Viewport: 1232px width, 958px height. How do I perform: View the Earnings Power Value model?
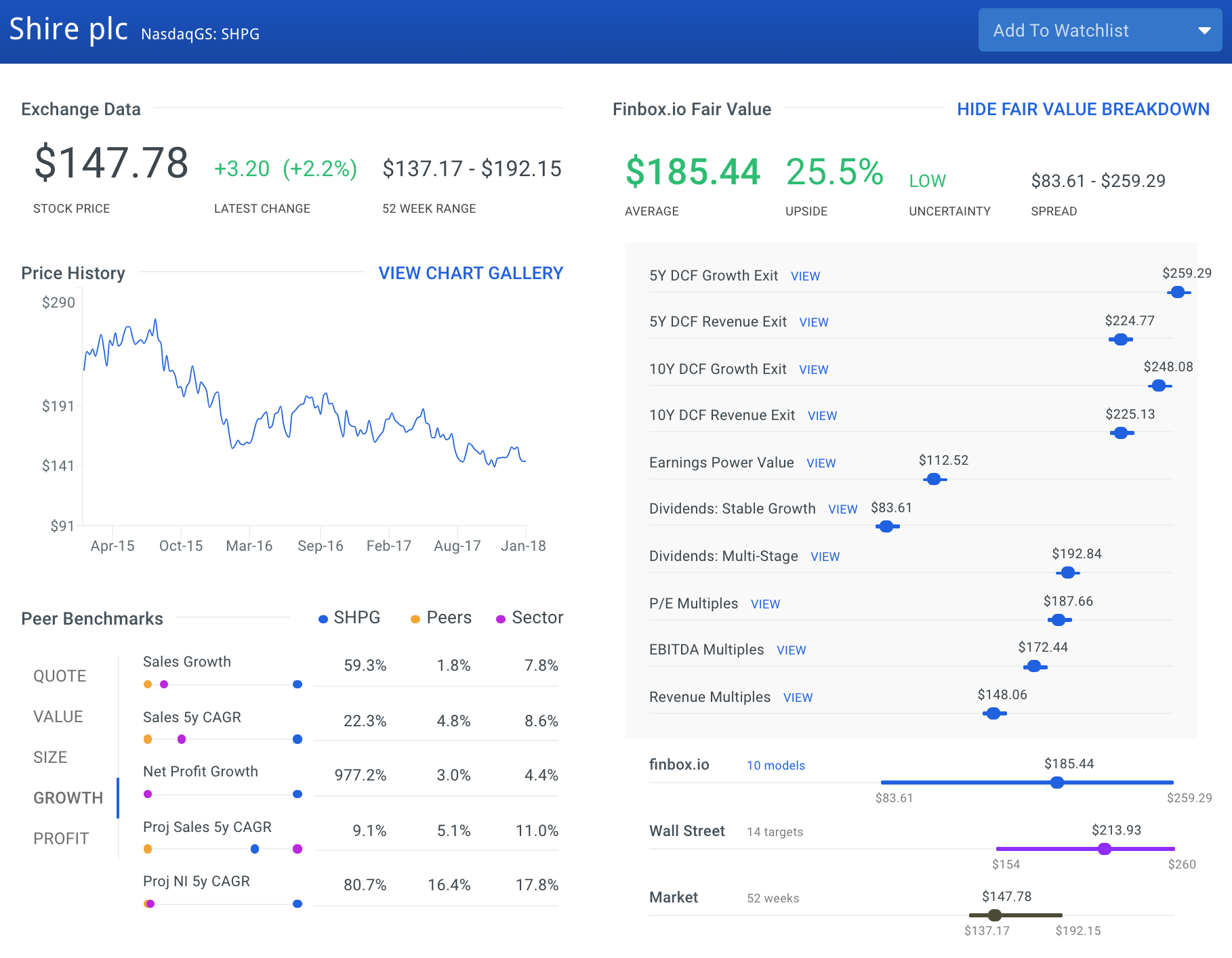pyautogui.click(x=821, y=463)
